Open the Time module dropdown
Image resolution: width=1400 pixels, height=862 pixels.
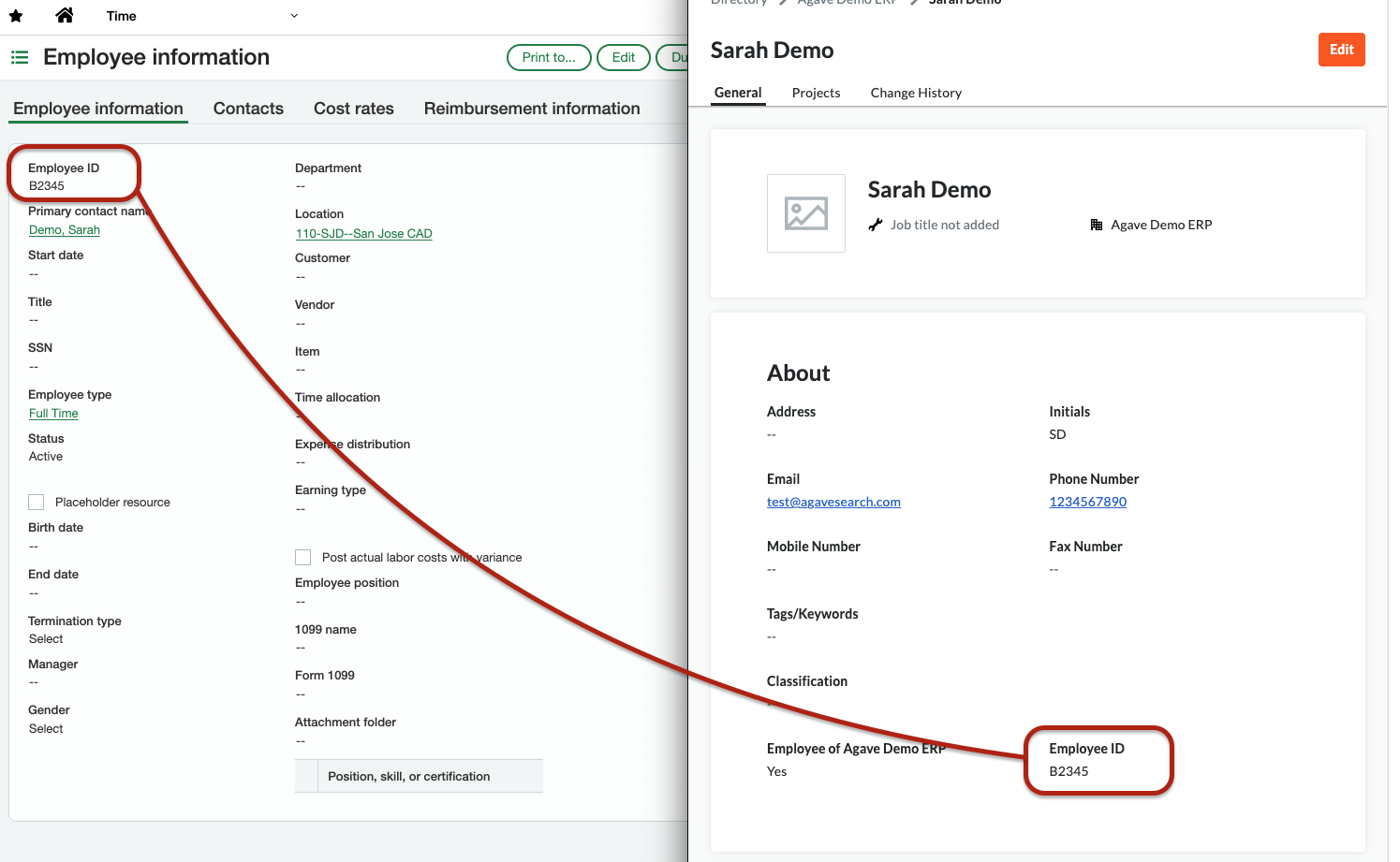click(294, 16)
